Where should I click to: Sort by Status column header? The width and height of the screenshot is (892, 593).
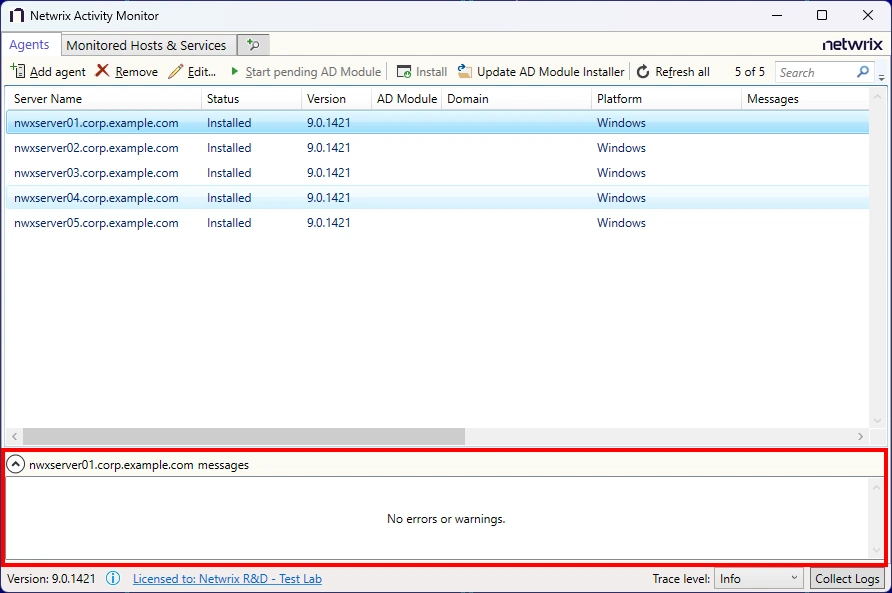pos(223,99)
